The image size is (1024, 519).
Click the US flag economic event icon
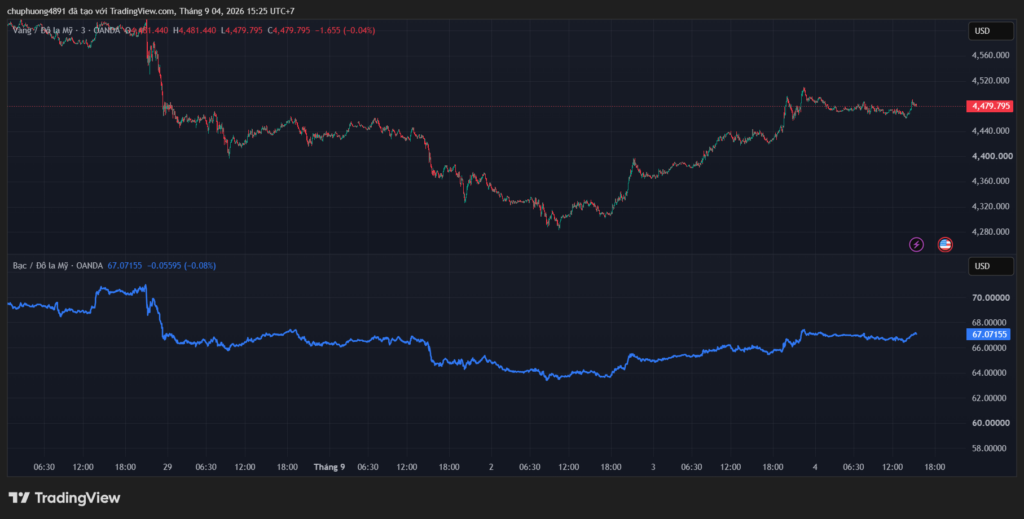(944, 245)
